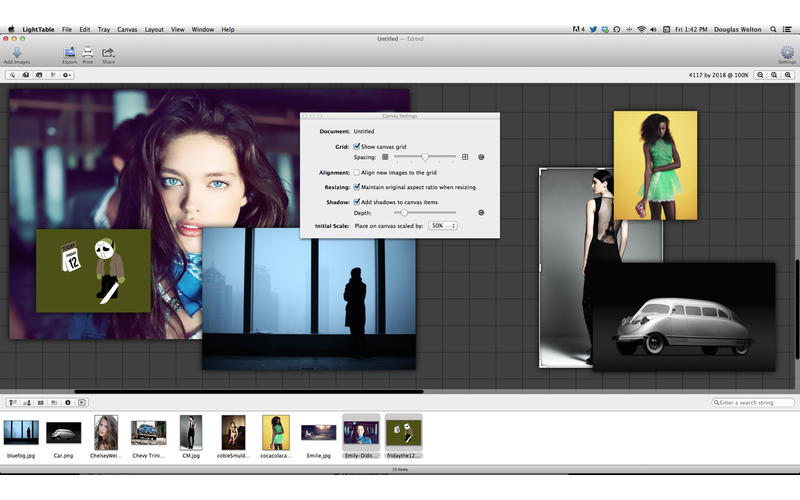Select the Car.png thumbnail in tray
Screen dimensions: 800x500
click(x=63, y=433)
